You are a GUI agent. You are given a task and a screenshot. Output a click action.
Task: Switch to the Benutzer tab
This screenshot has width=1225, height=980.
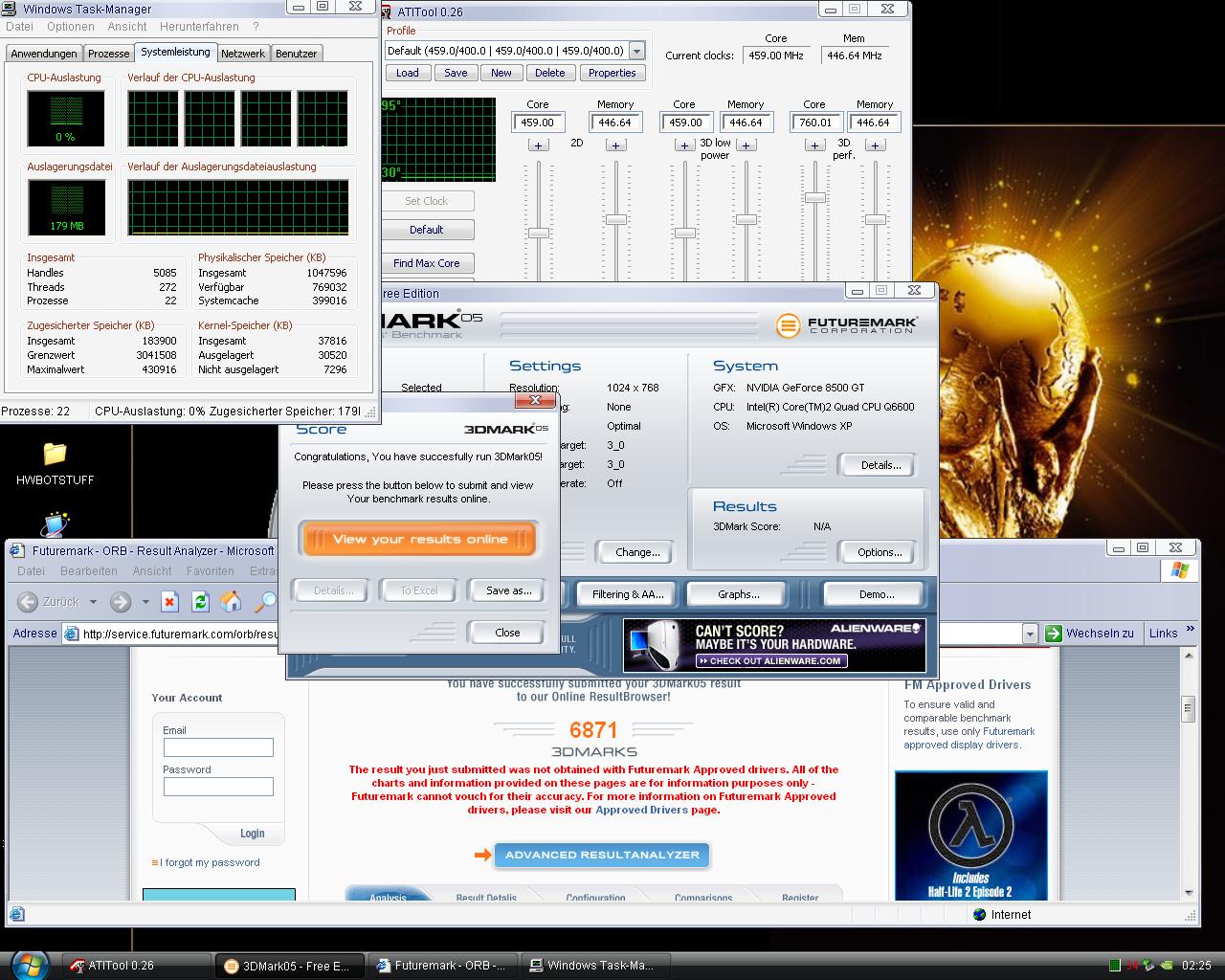pyautogui.click(x=296, y=54)
